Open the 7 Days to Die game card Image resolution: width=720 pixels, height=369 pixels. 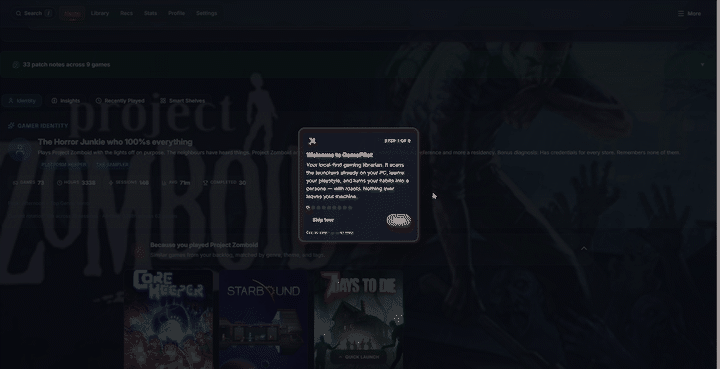point(359,319)
